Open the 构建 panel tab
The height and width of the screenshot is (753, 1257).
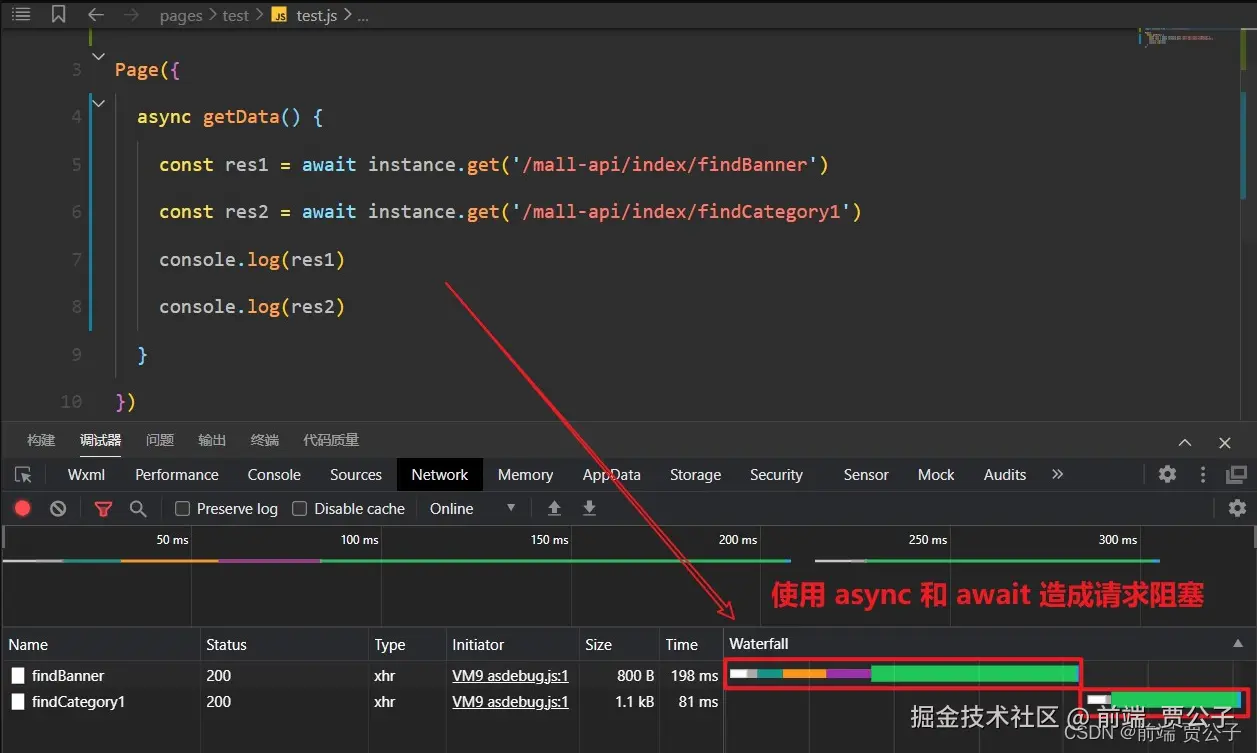[41, 440]
